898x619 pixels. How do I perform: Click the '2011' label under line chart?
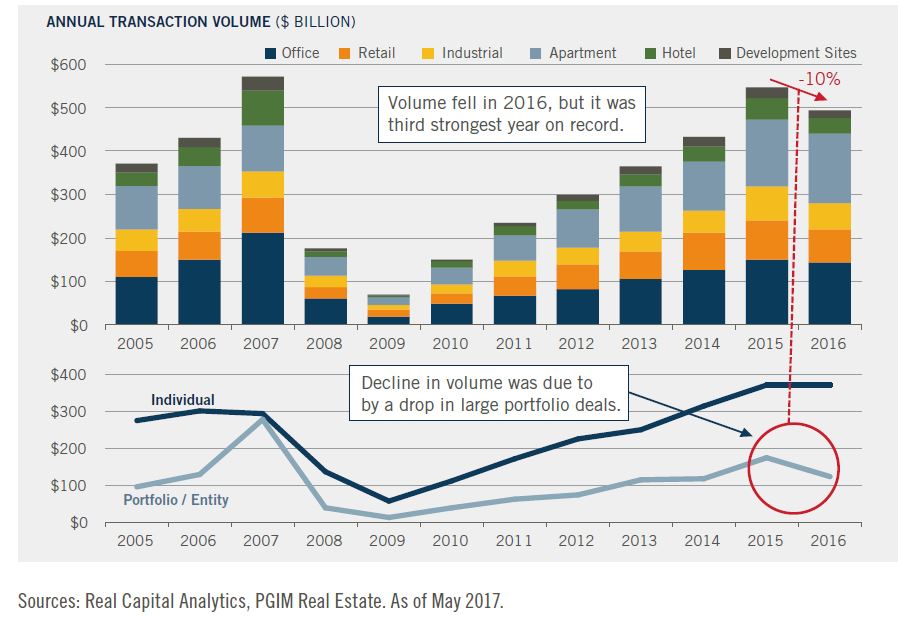pyautogui.click(x=514, y=541)
